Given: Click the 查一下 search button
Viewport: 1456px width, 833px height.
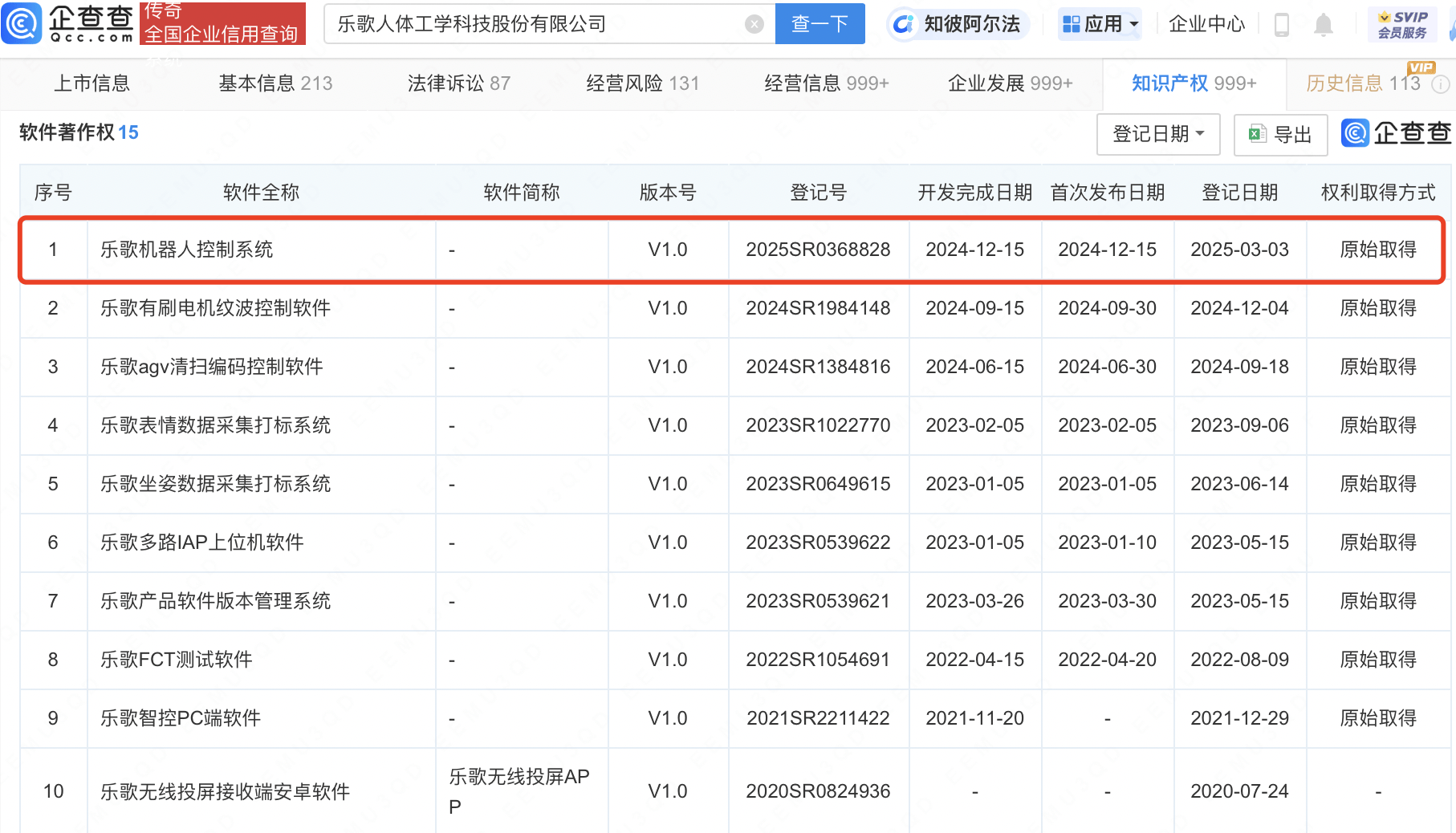Looking at the screenshot, I should click(820, 24).
